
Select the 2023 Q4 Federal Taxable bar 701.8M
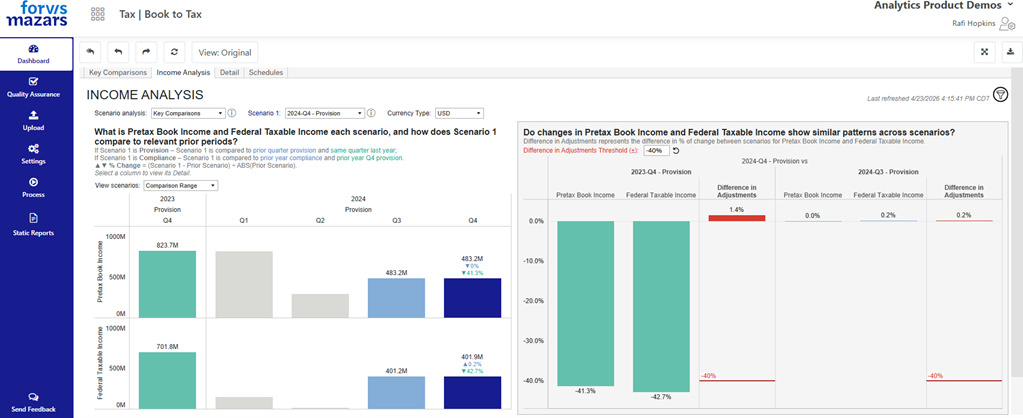168,380
